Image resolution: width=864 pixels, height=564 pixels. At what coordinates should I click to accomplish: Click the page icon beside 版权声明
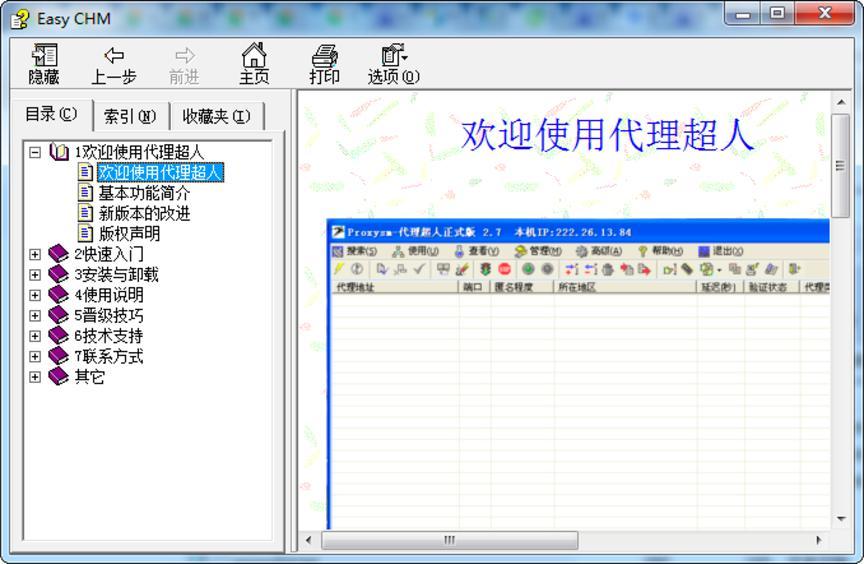click(x=85, y=234)
